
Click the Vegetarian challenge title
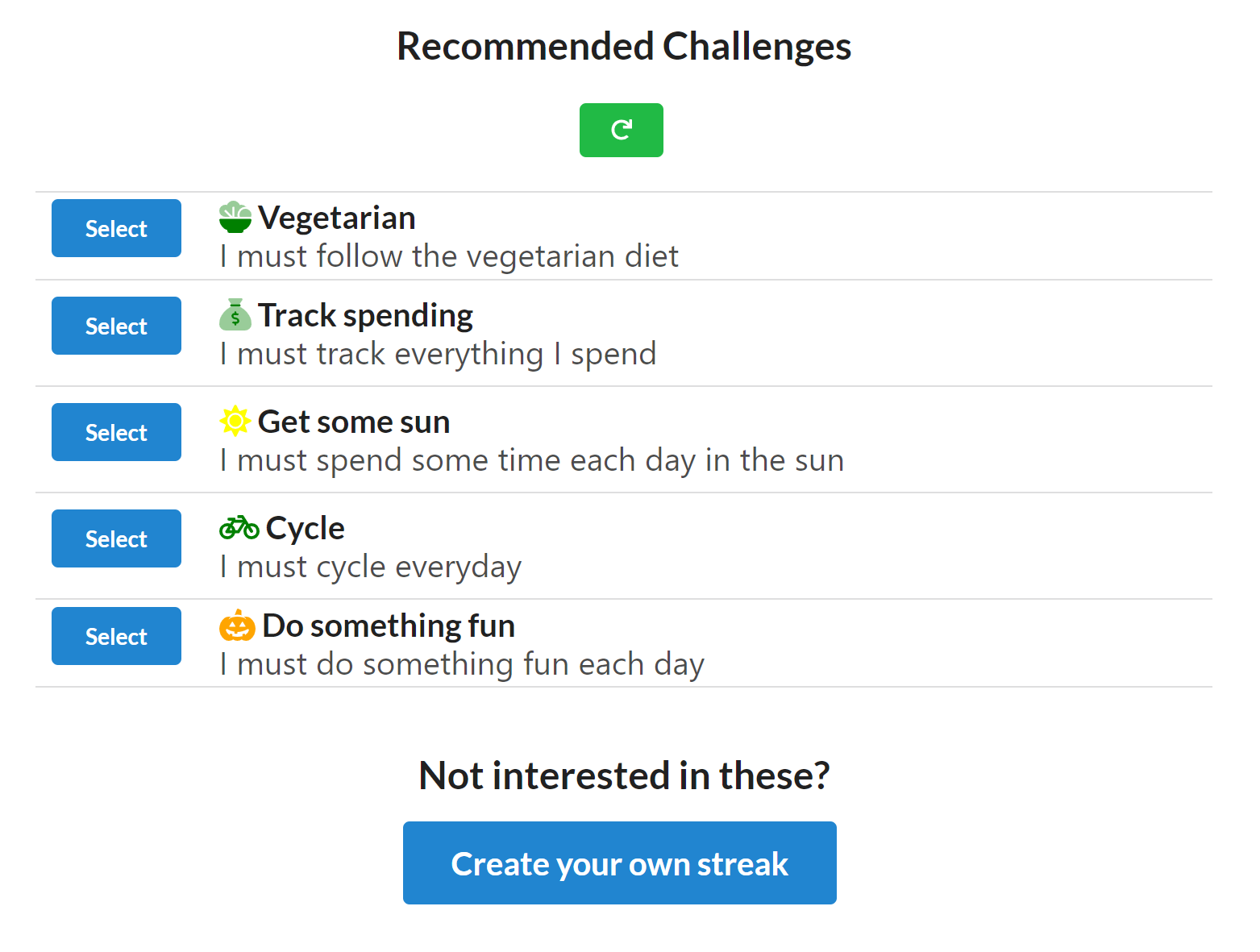coord(337,218)
